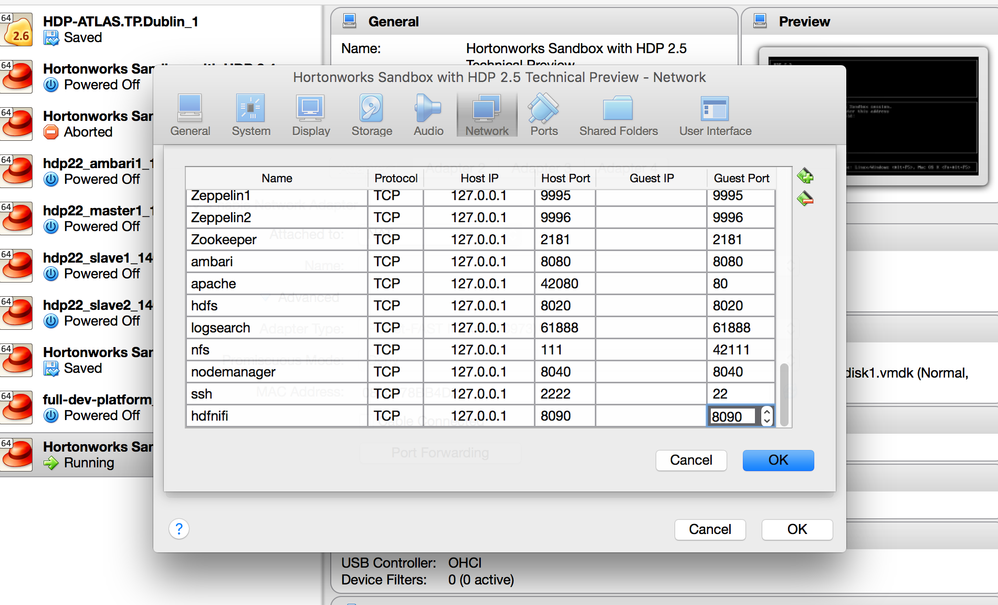This screenshot has width=998, height=605.
Task: Select the Running Hortonworks Sandbox VM
Action: pos(76,454)
